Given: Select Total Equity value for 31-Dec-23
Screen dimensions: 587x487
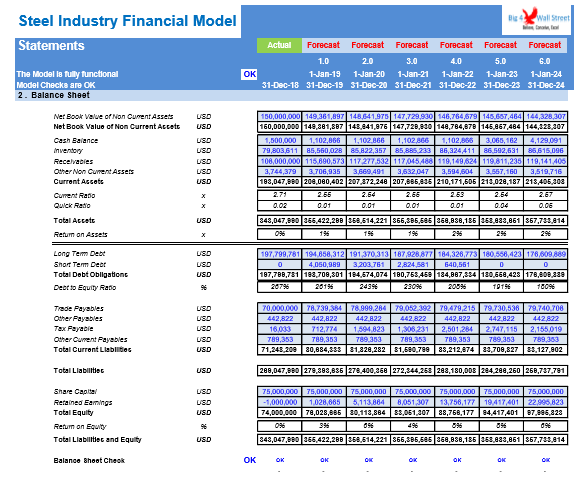Looking at the screenshot, I should click(501, 413).
